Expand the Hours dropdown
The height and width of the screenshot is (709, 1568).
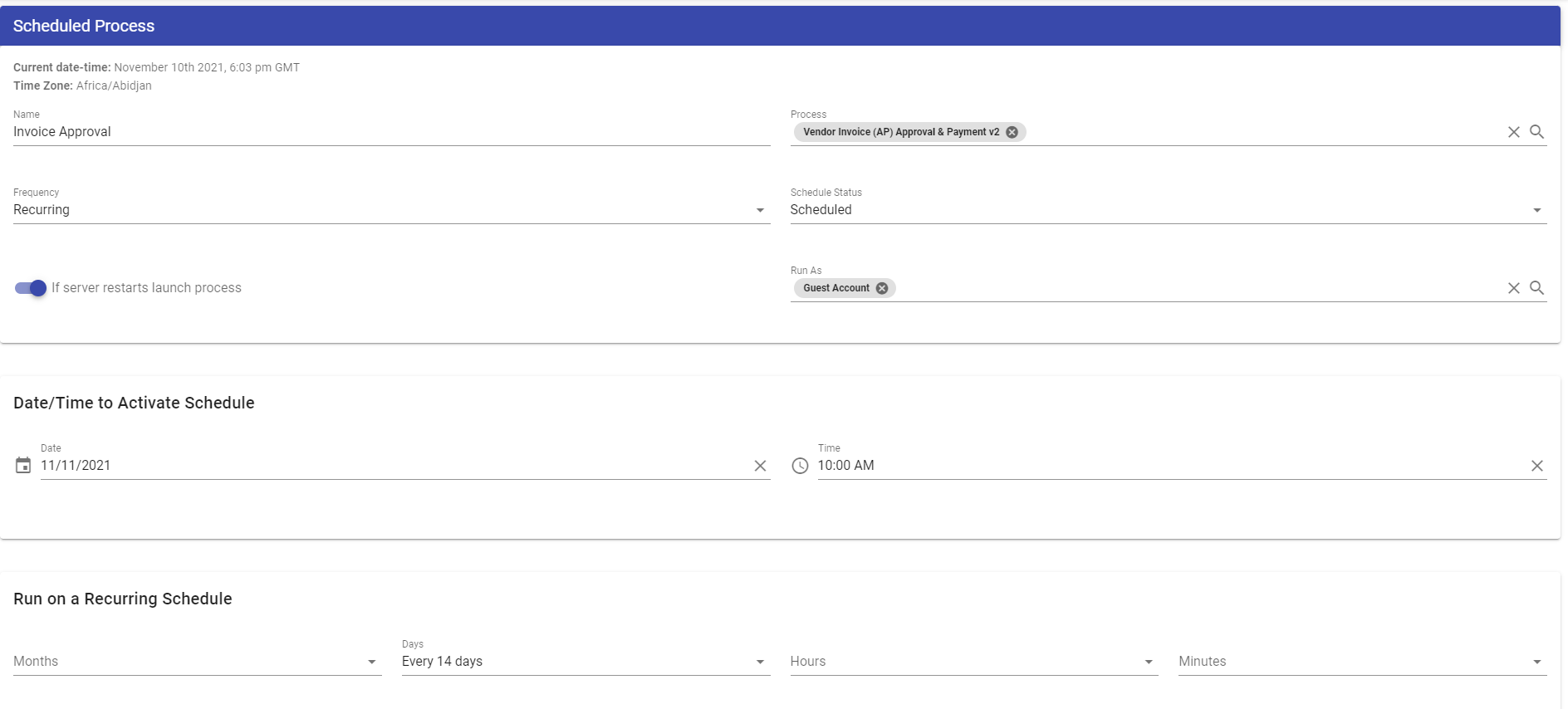[974, 662]
